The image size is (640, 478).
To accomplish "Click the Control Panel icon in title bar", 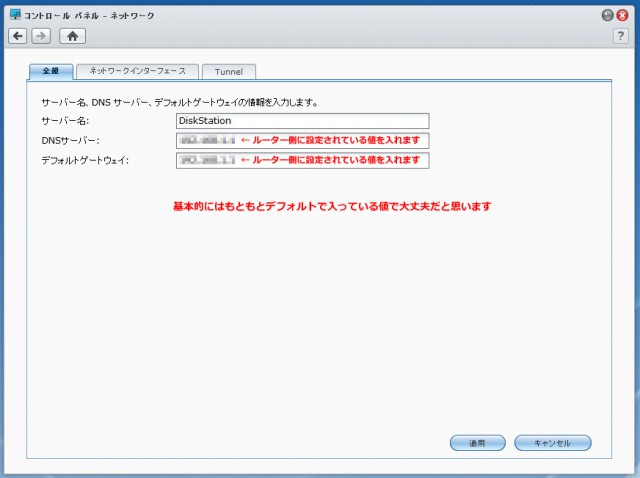I will click(14, 15).
